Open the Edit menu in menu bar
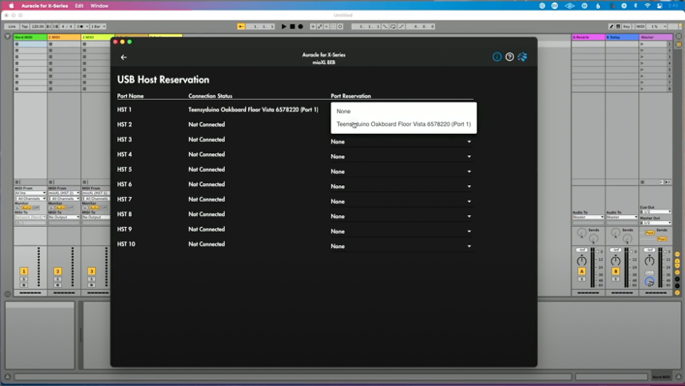 (79, 6)
